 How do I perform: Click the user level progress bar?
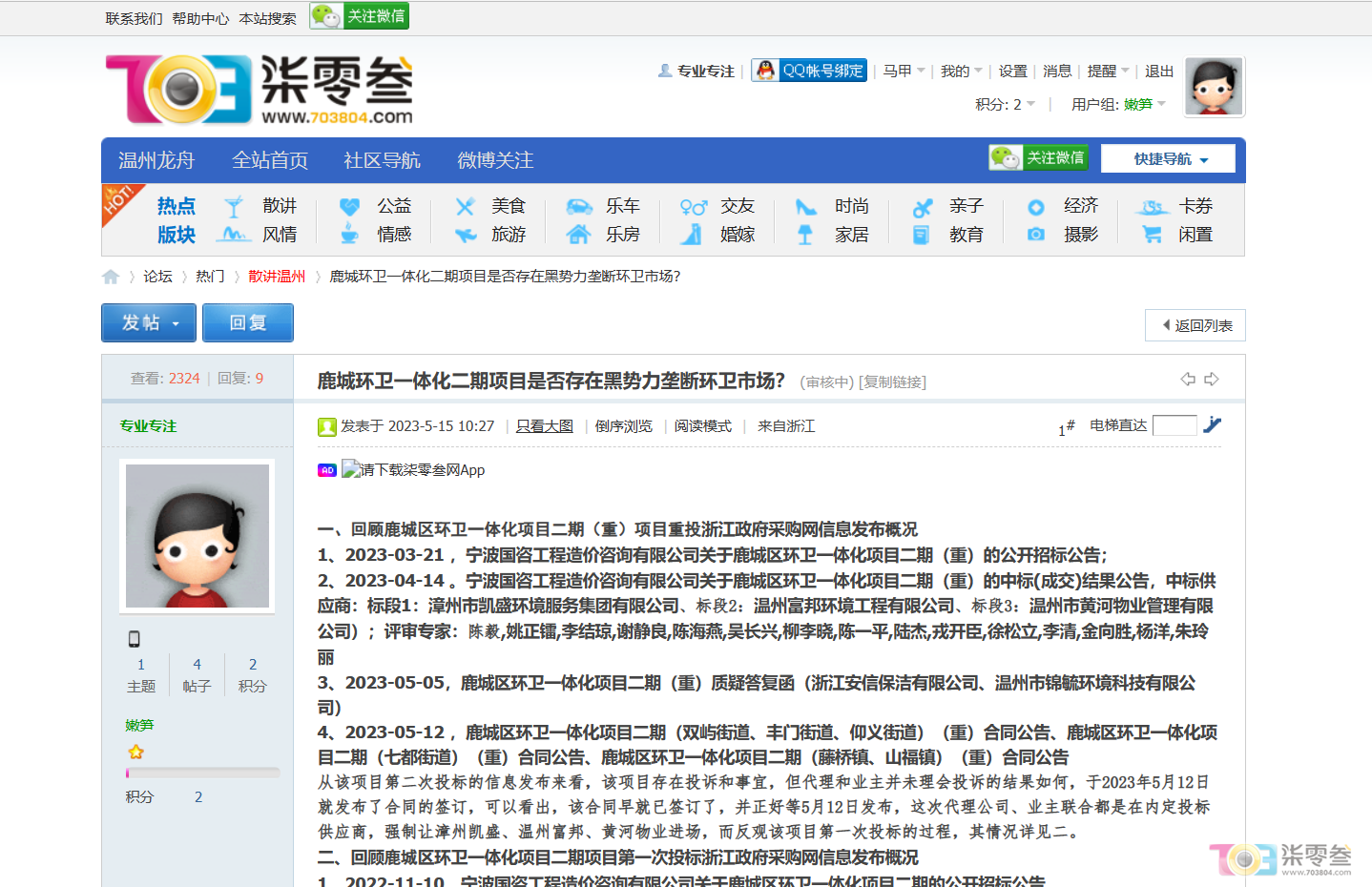pyautogui.click(x=202, y=773)
